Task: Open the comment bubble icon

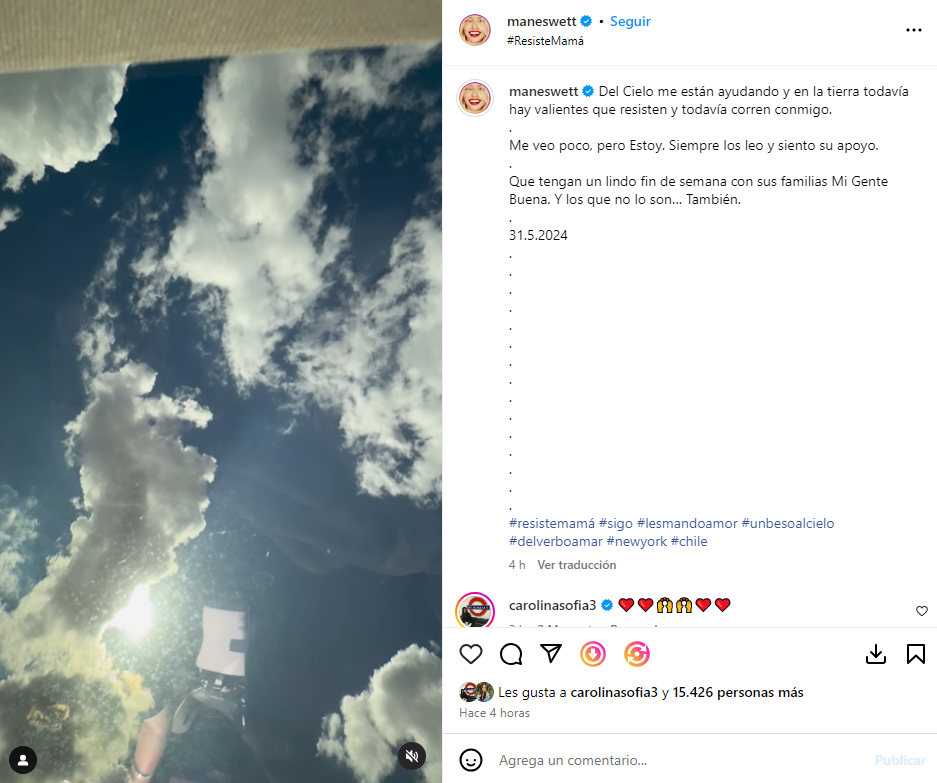Action: [511, 654]
